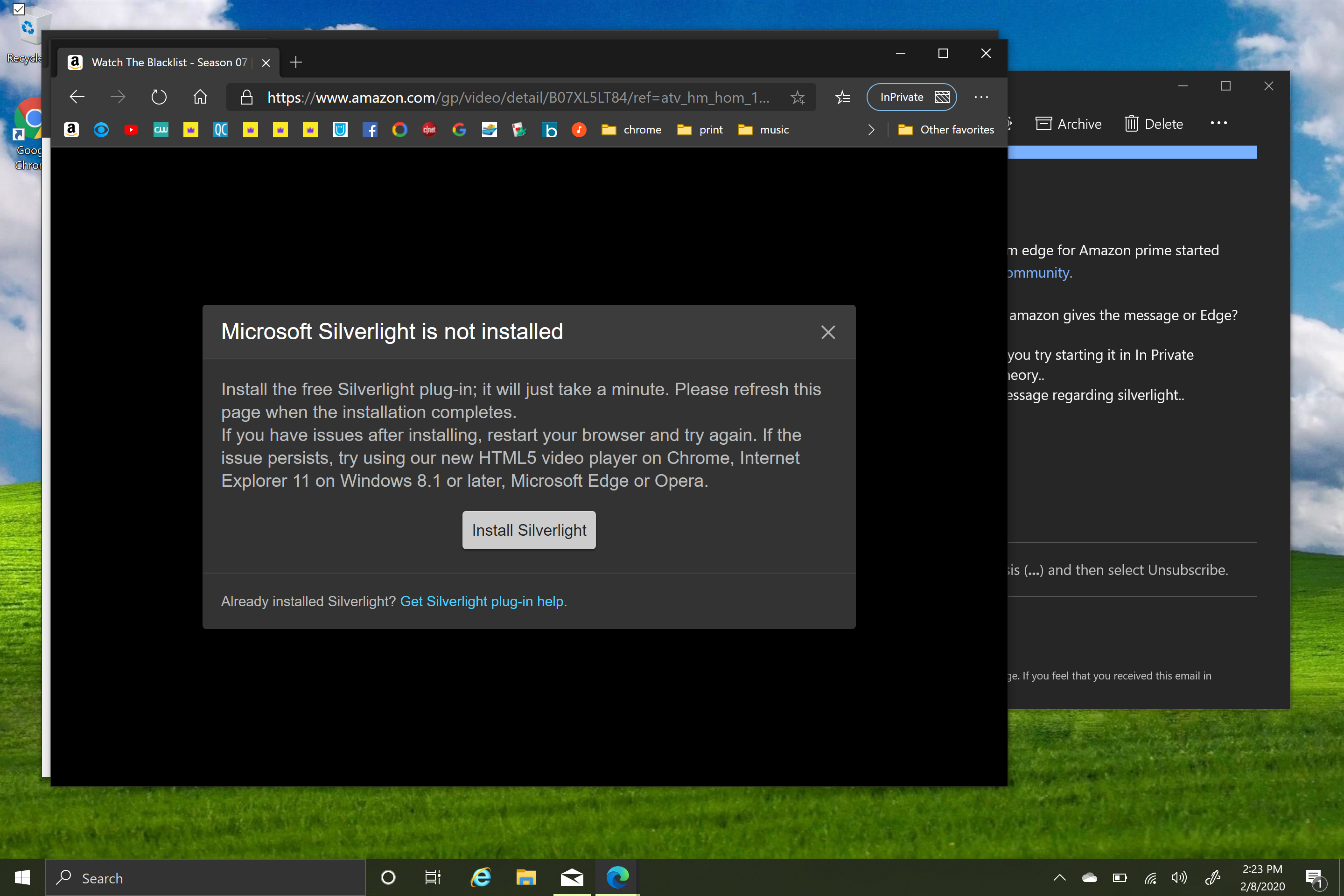Open Cortana from the taskbar
Image resolution: width=1344 pixels, height=896 pixels.
(x=388, y=878)
